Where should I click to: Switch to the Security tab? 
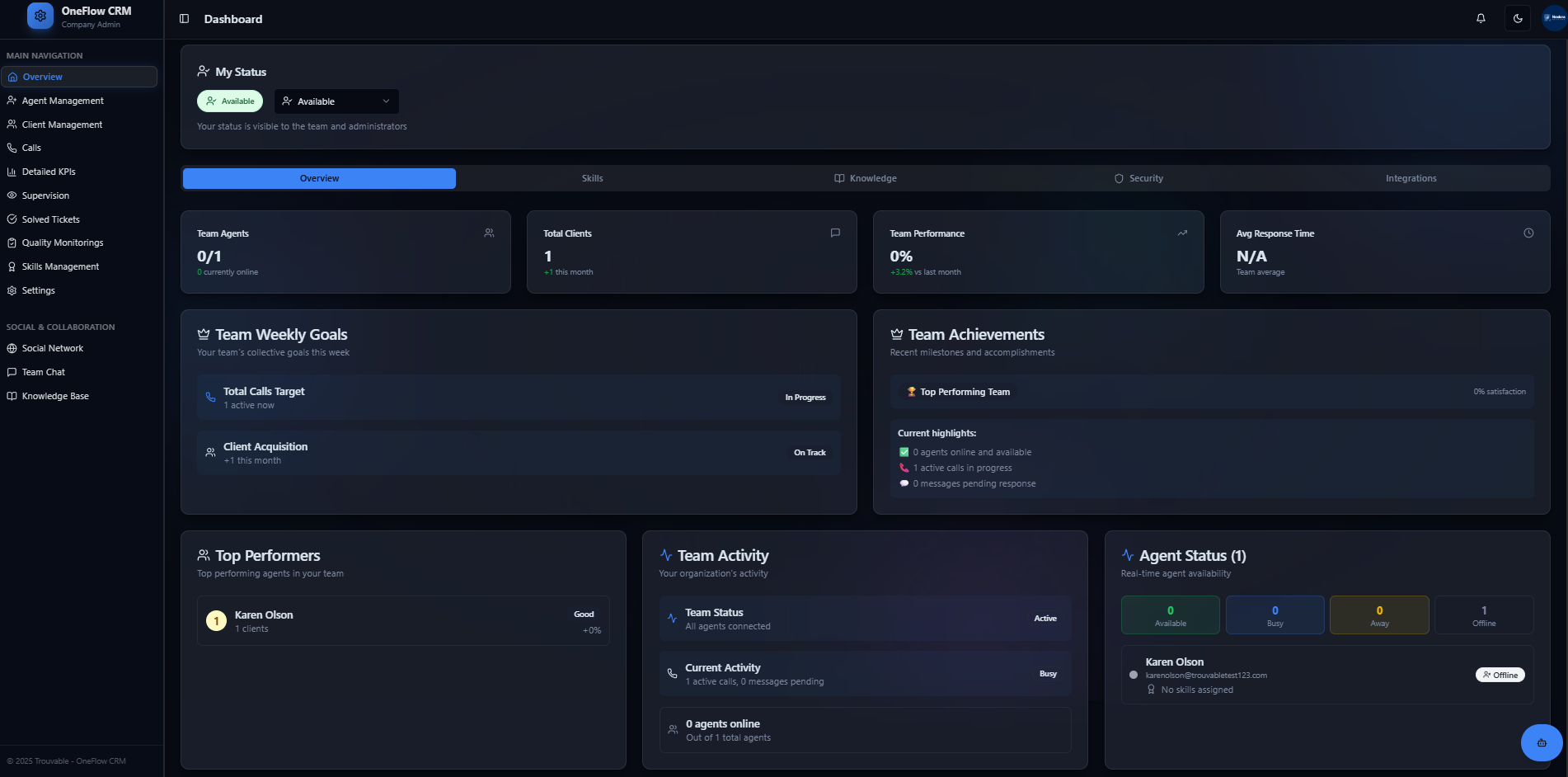tap(1138, 178)
